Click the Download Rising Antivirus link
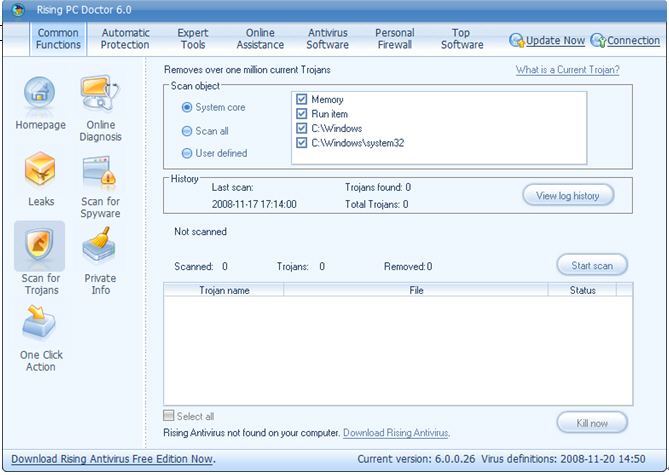Screen dimensions: 669x475 coord(395,433)
